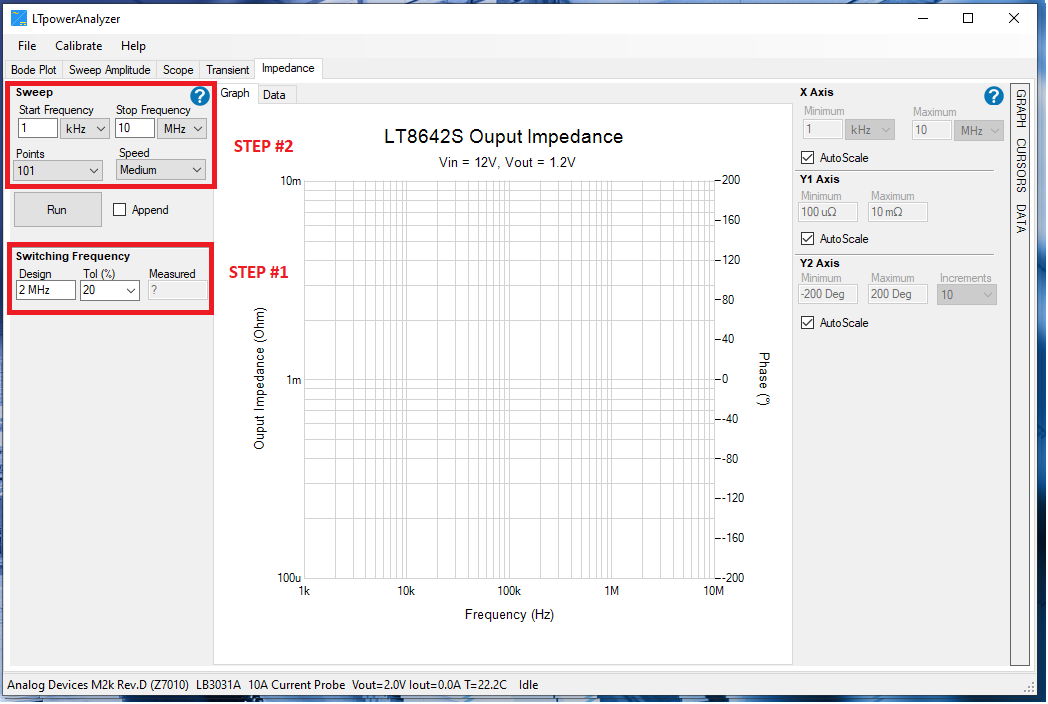Click the LTpowerAnalyzer app icon in title bar
The width and height of the screenshot is (1048, 704).
coord(18,19)
